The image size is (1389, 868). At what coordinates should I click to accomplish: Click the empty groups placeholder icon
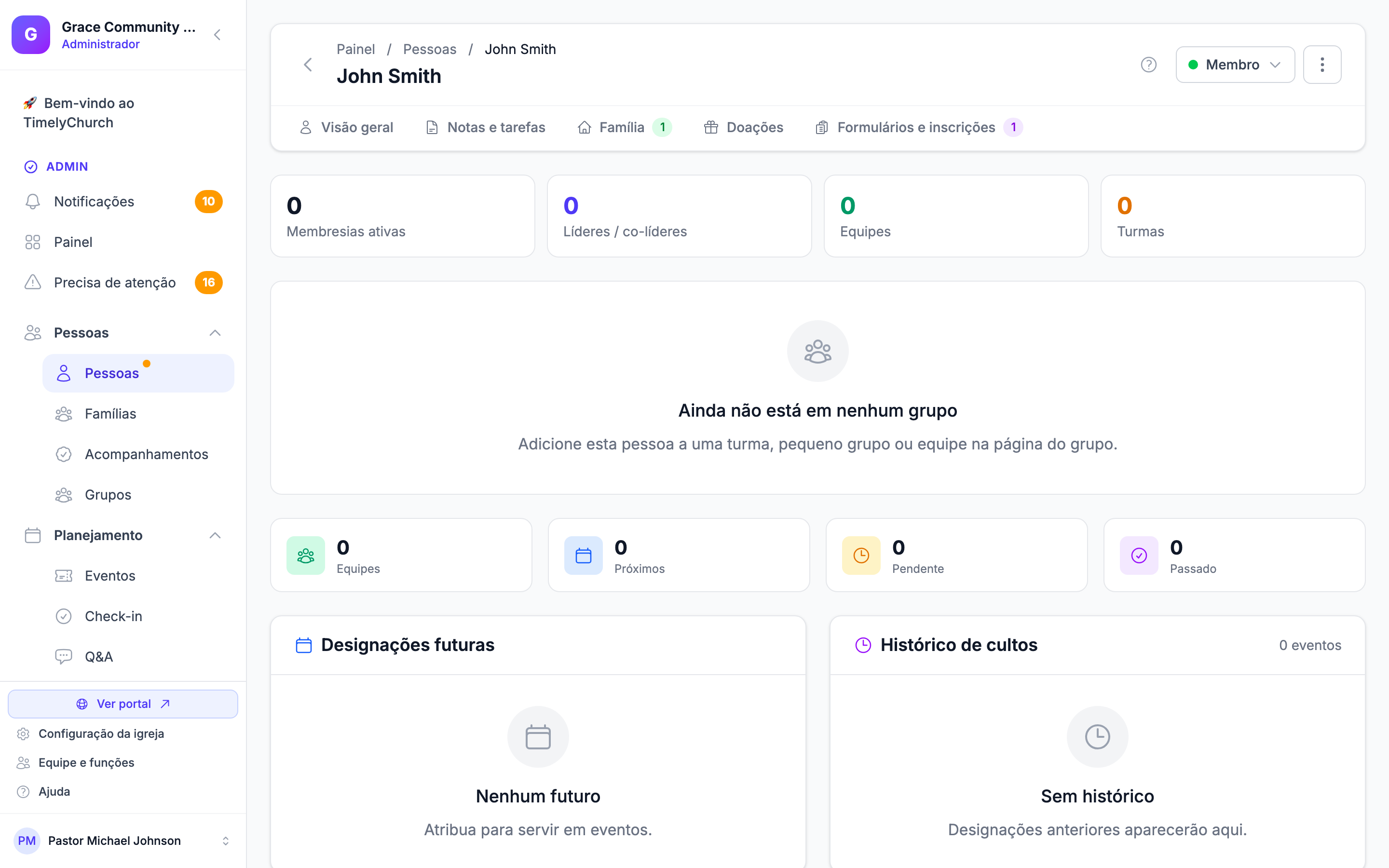[818, 351]
